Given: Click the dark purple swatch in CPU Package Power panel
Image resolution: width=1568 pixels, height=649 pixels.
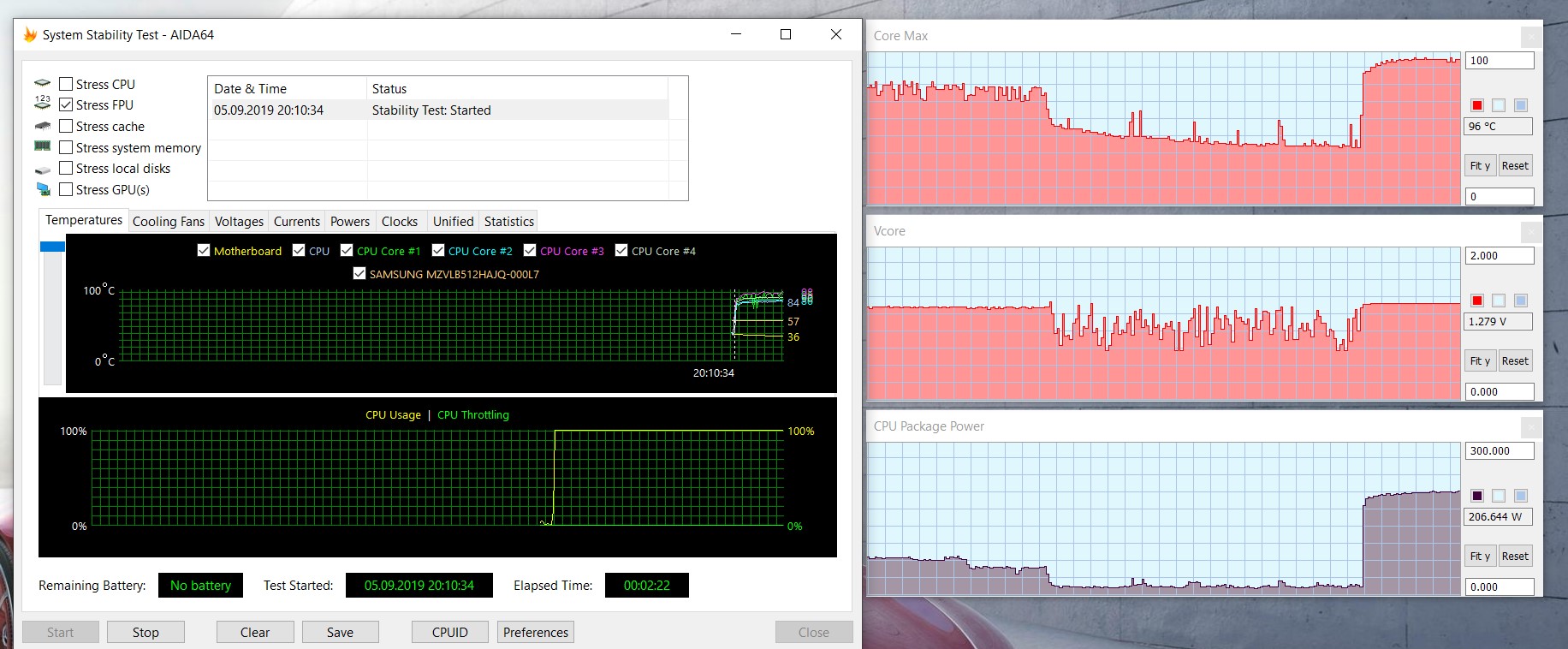Looking at the screenshot, I should pyautogui.click(x=1477, y=495).
